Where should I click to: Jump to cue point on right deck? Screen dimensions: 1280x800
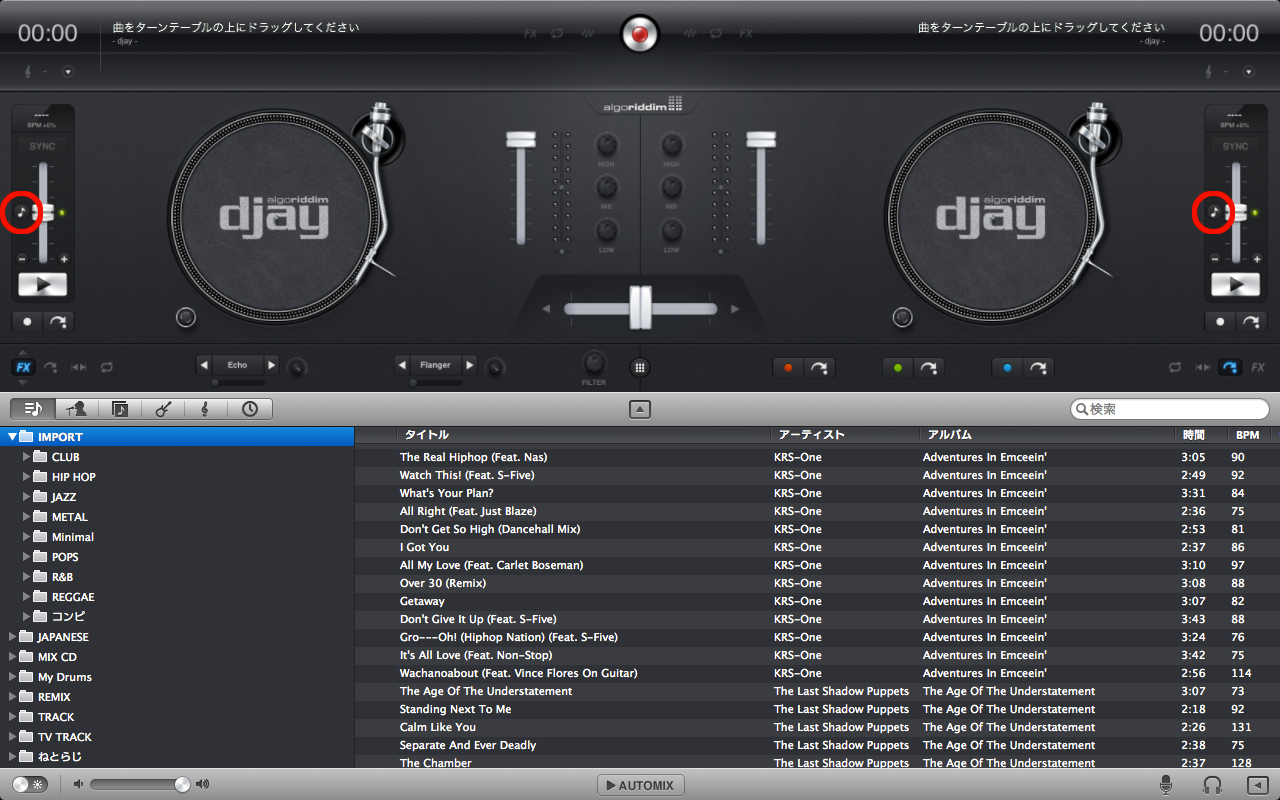pyautogui.click(x=1251, y=322)
